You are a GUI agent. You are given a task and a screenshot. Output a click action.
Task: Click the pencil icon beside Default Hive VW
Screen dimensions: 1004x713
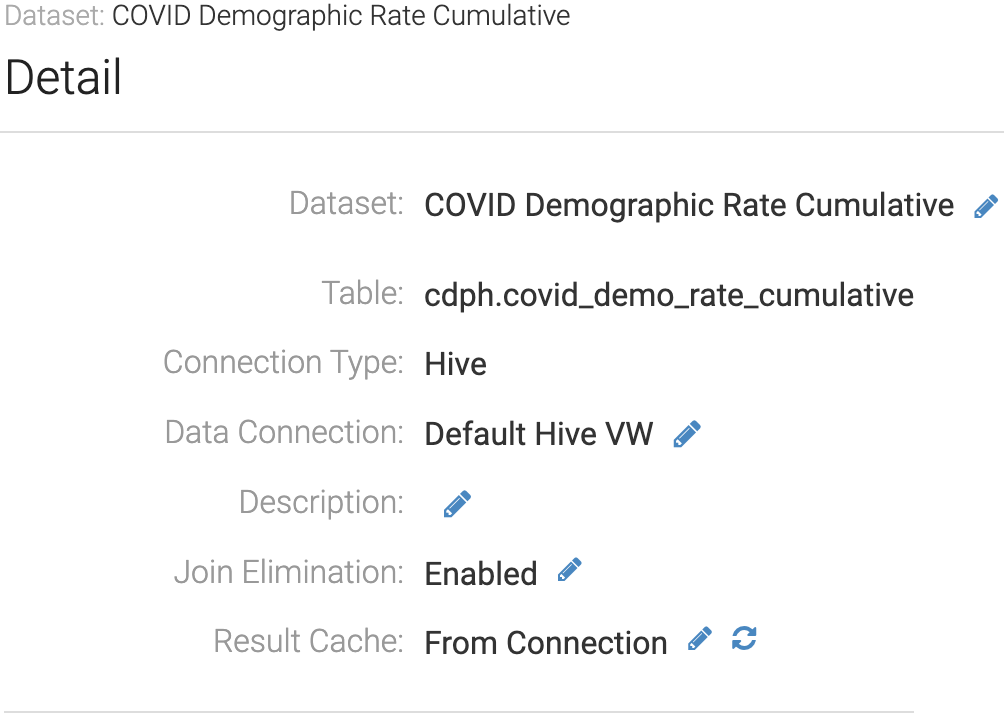(687, 434)
